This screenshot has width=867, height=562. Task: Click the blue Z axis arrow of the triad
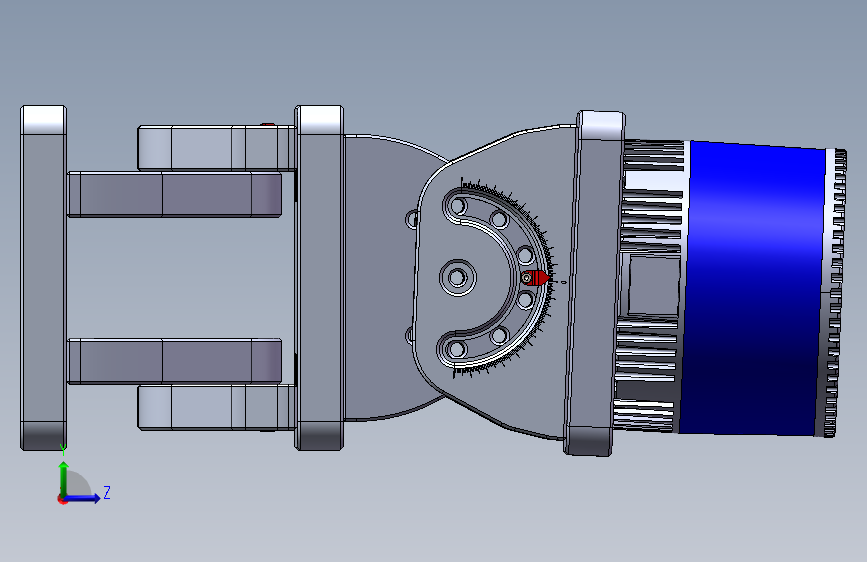pos(83,498)
